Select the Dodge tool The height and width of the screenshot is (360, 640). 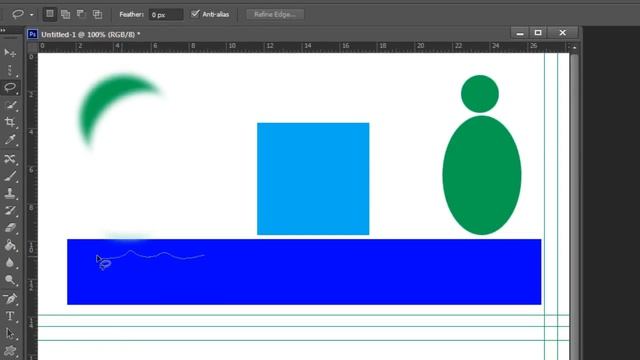10,280
